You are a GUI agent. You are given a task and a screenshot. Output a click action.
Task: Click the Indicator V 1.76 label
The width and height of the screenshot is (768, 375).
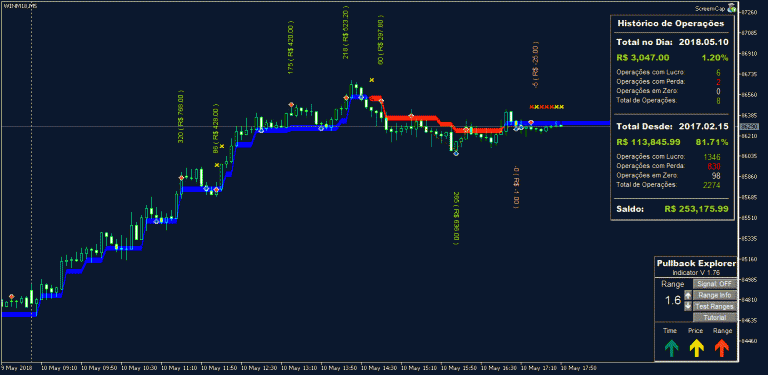[x=696, y=272]
